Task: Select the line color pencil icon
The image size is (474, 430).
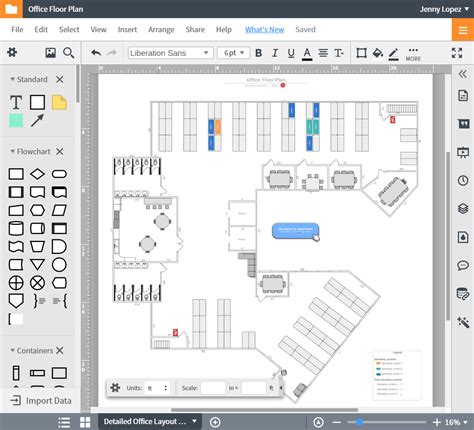Action: coord(394,53)
